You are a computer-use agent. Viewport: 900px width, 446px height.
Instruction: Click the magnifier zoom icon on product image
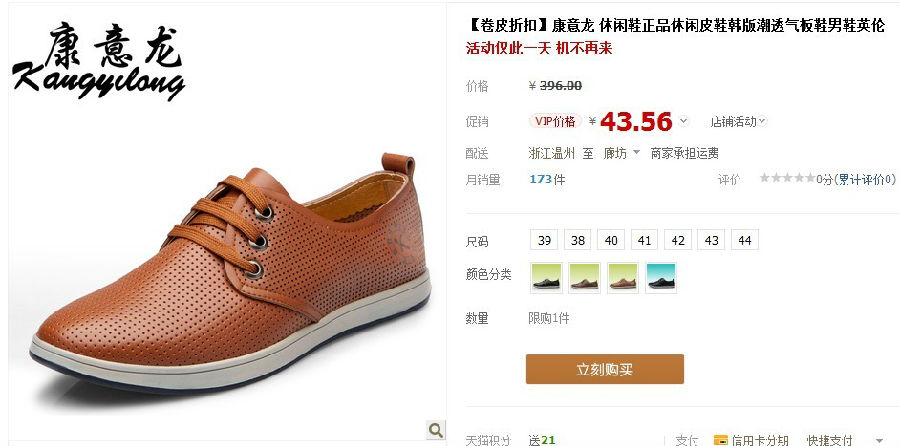436,430
